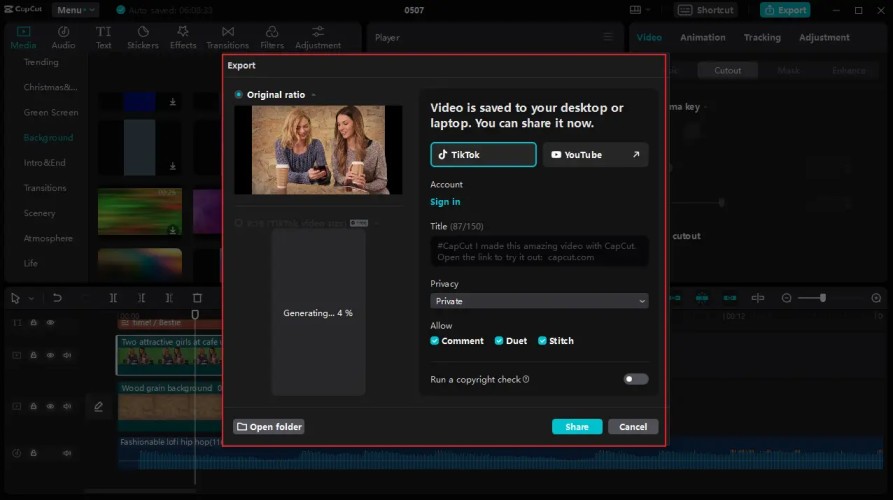
Task: Expand the Menu dropdown in title bar
Action: point(75,10)
